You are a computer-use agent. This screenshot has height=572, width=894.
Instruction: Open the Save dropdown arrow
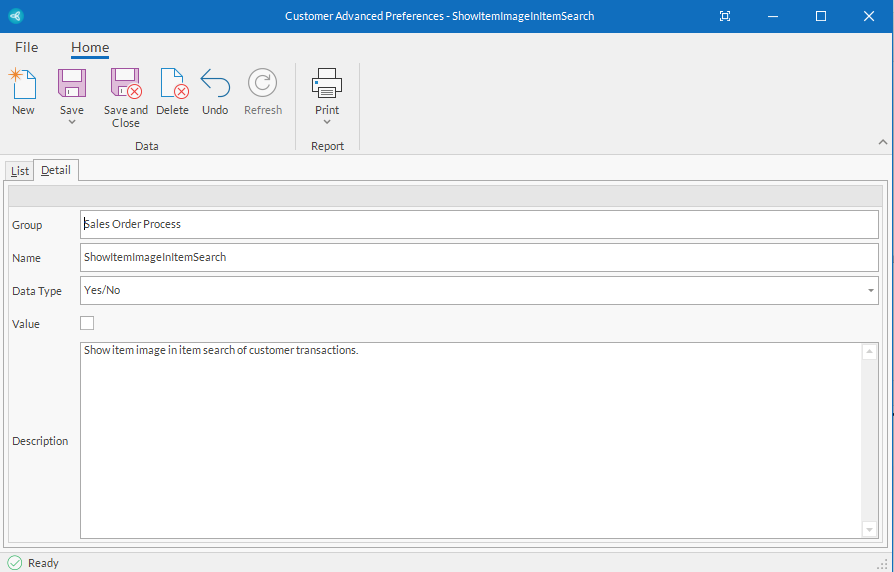click(72, 121)
